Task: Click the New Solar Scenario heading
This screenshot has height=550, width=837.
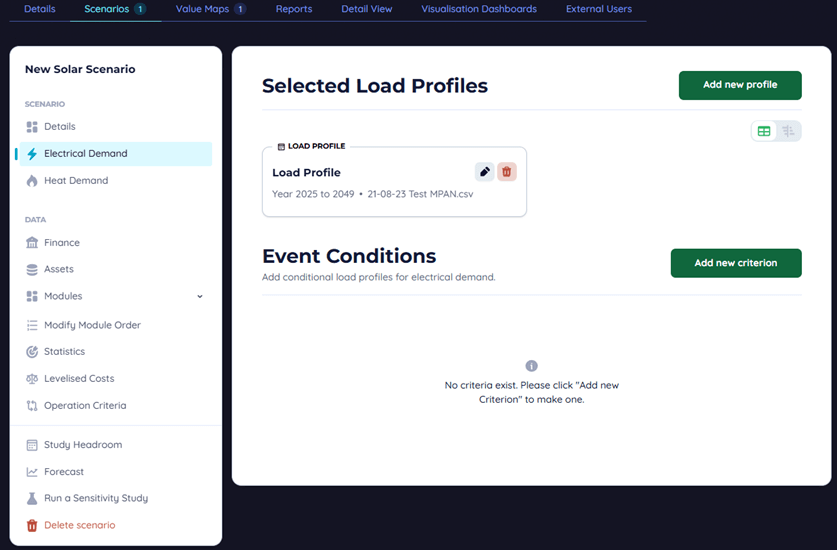Action: [x=80, y=69]
